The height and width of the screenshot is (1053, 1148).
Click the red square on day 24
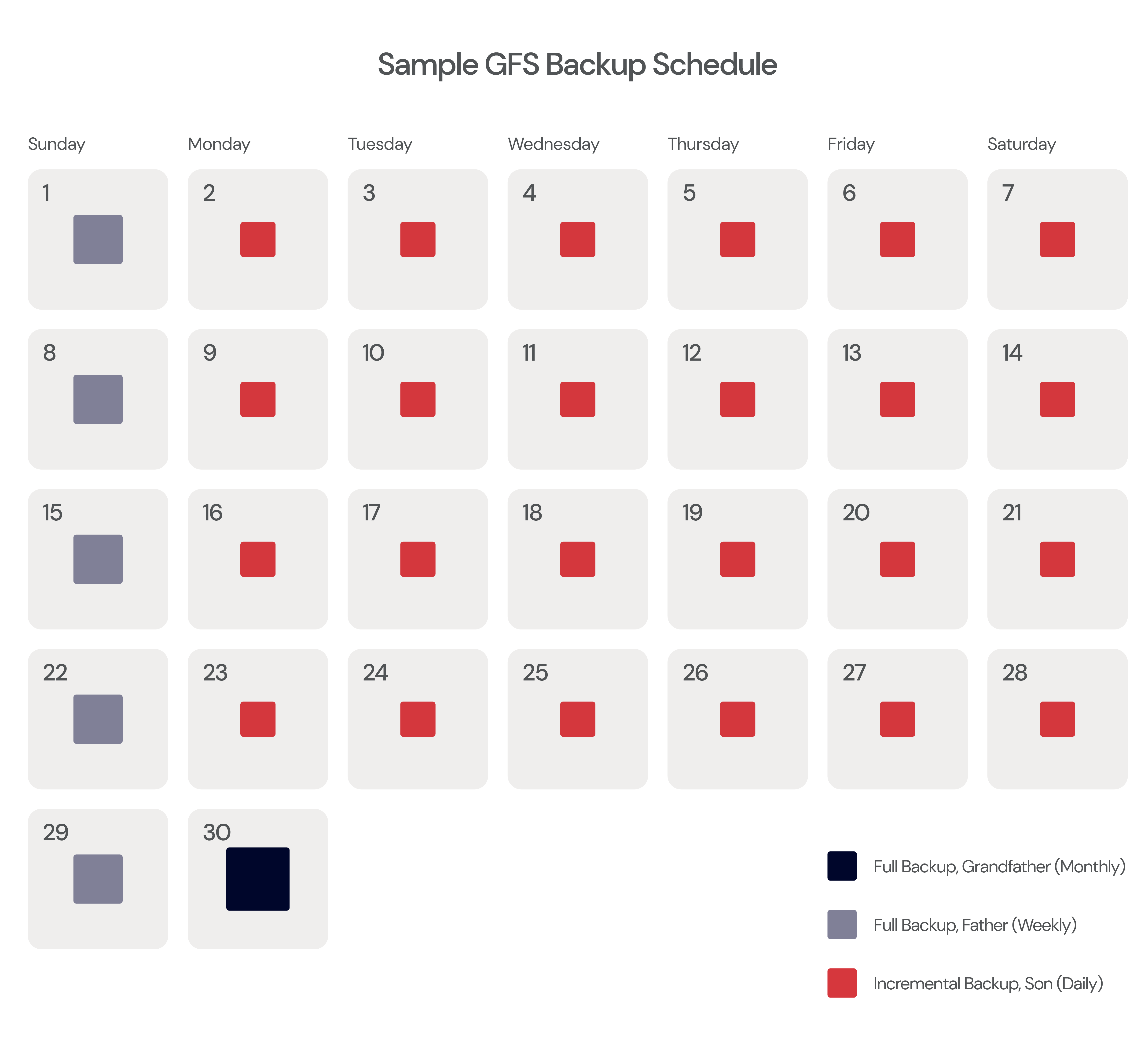pyautogui.click(x=418, y=719)
